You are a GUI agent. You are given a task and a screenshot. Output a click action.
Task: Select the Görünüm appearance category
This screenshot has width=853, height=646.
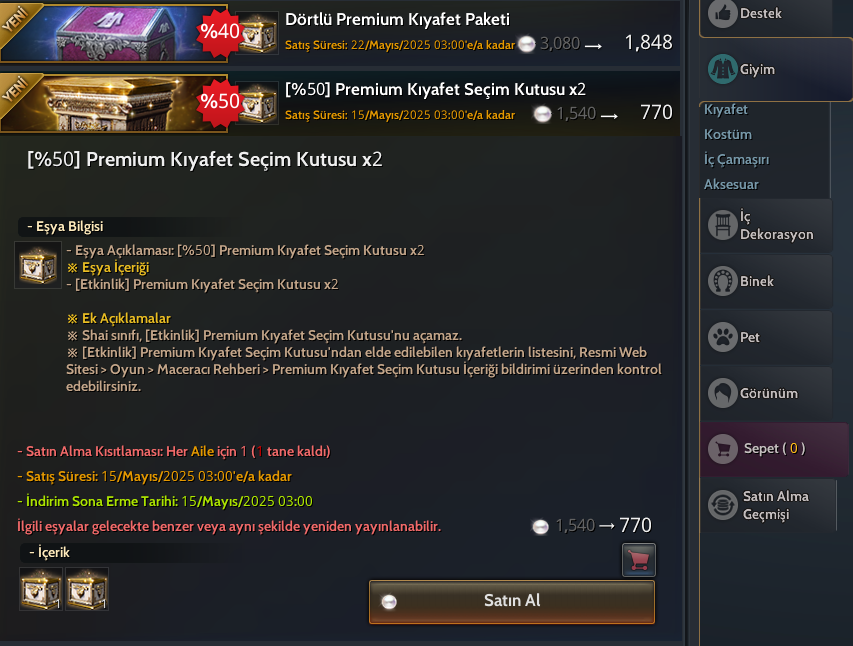point(766,393)
